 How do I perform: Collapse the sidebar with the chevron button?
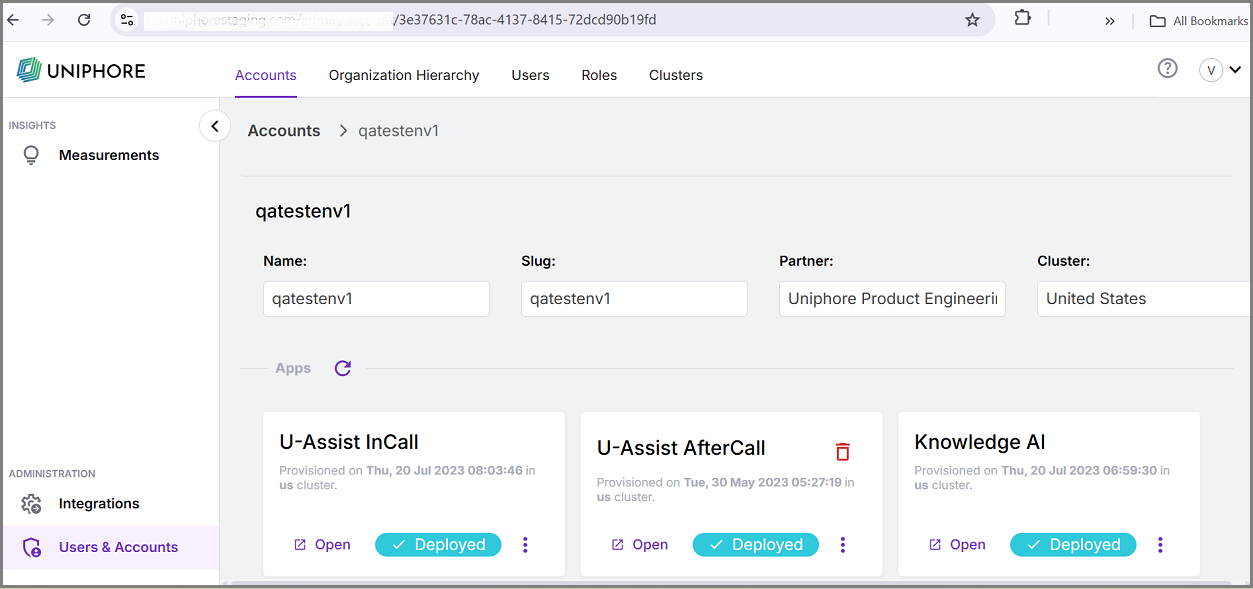pos(215,126)
